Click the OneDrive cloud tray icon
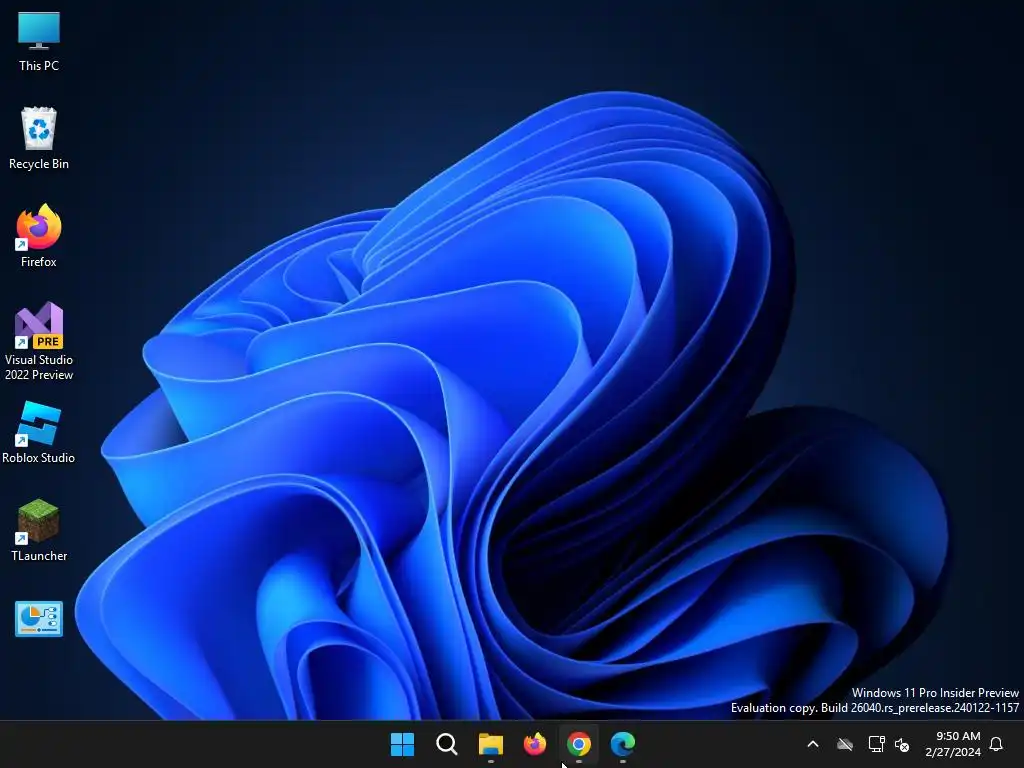 (845, 744)
